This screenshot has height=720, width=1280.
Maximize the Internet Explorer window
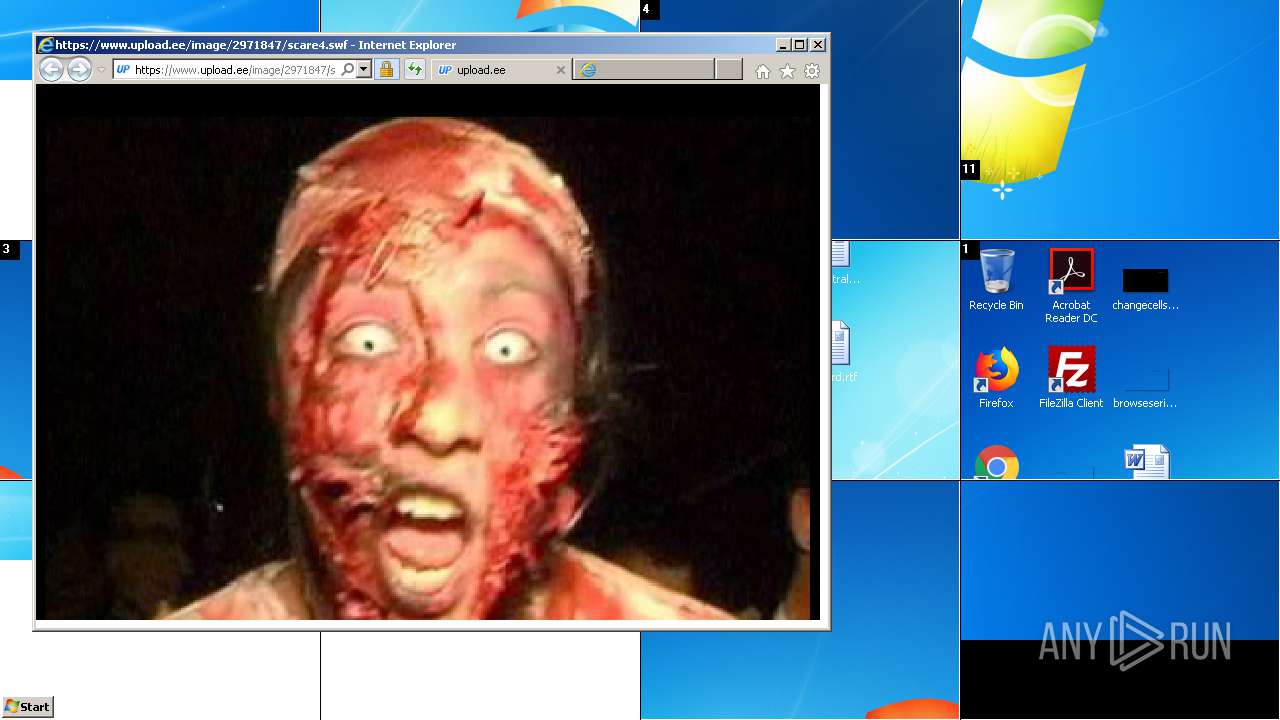click(x=800, y=45)
